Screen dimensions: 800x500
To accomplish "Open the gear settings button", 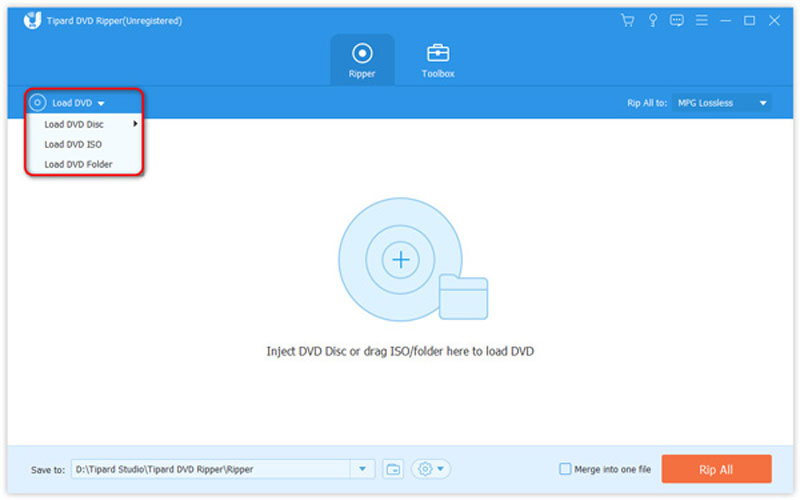I will tap(430, 469).
